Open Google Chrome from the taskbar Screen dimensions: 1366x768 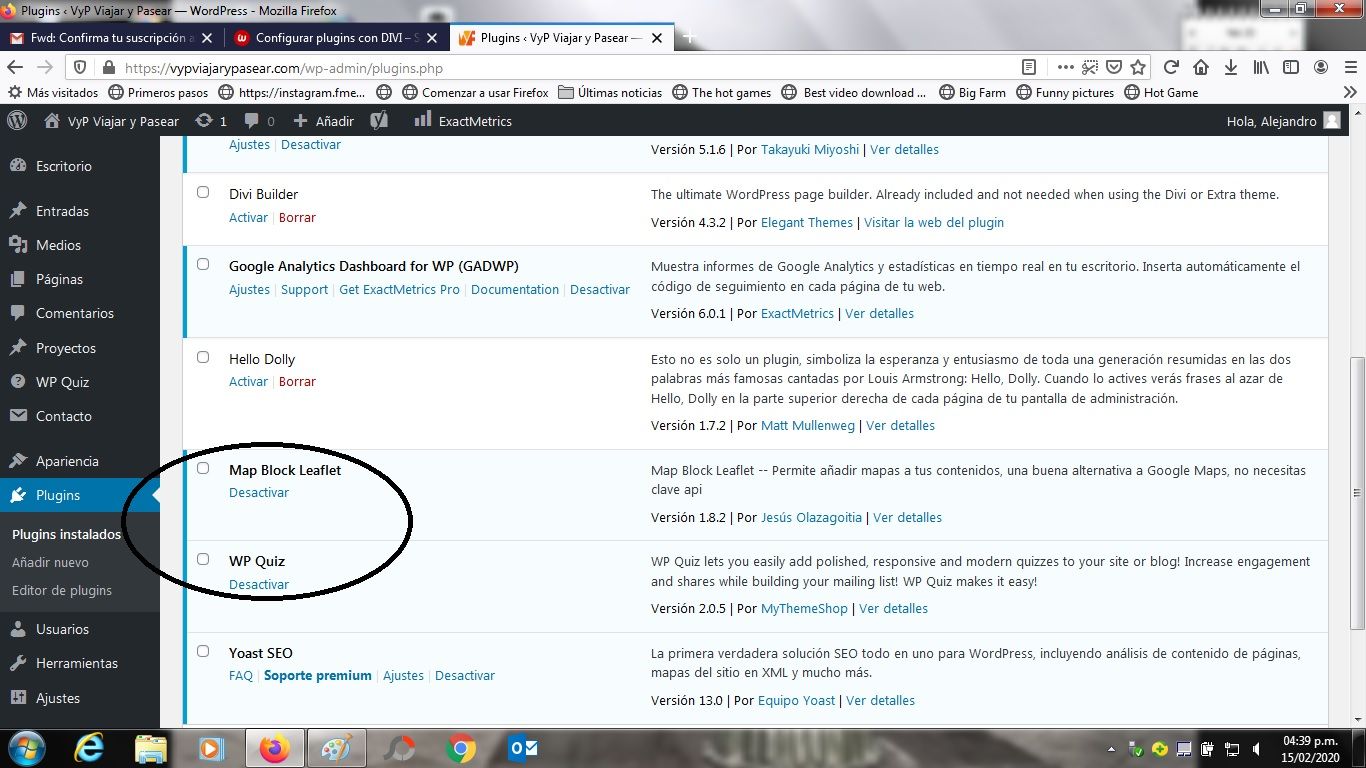click(461, 748)
